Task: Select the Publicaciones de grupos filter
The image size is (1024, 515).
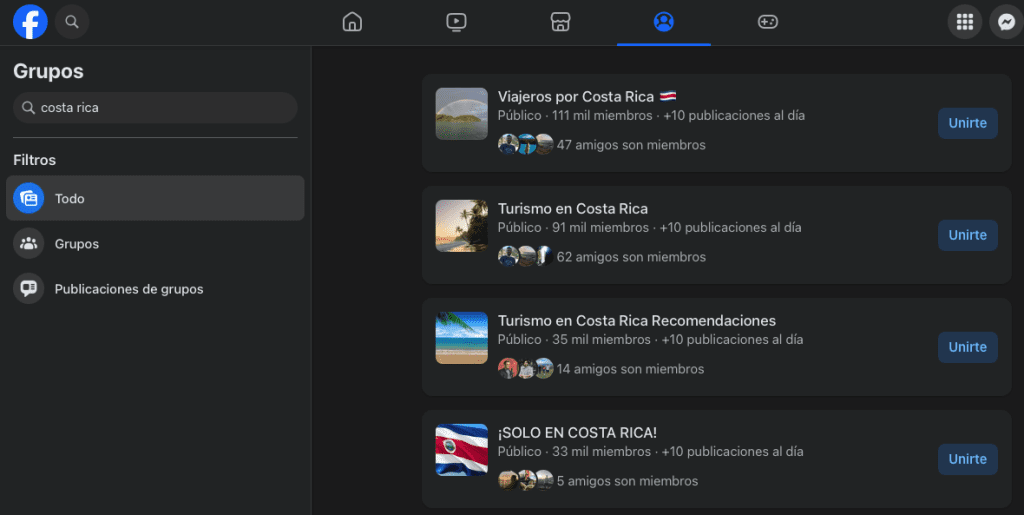Action: (155, 289)
